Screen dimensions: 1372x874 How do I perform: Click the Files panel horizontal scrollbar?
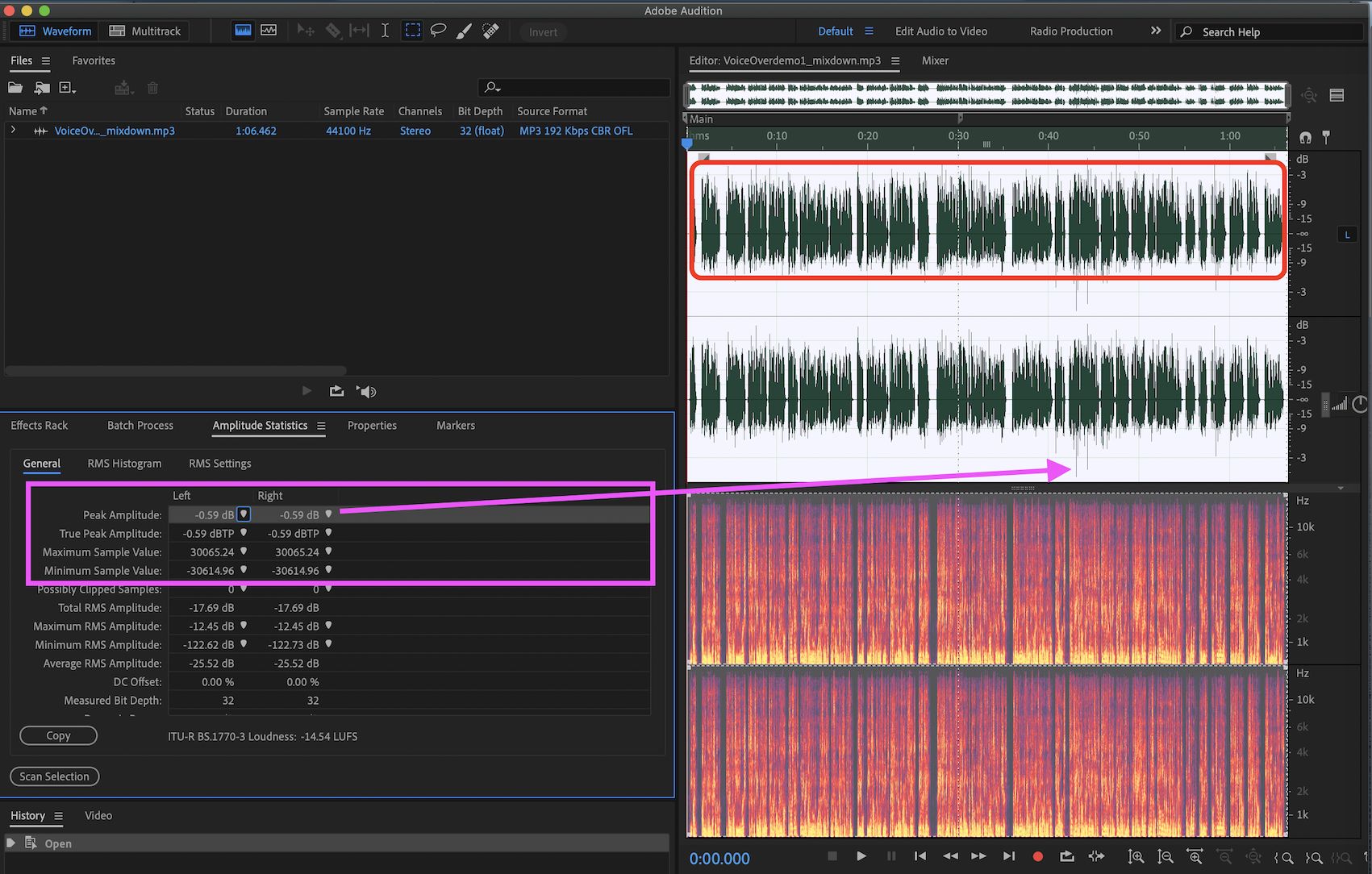pos(176,371)
